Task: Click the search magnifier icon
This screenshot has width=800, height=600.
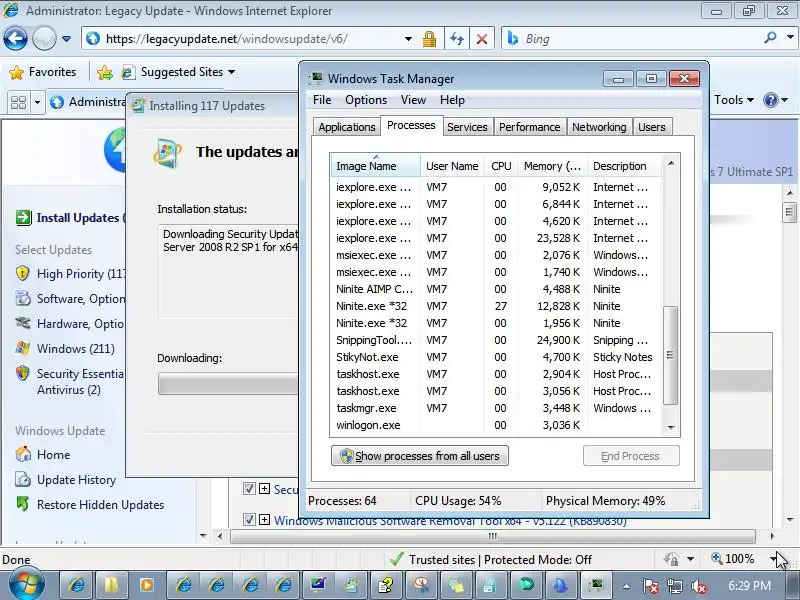Action: (770, 38)
